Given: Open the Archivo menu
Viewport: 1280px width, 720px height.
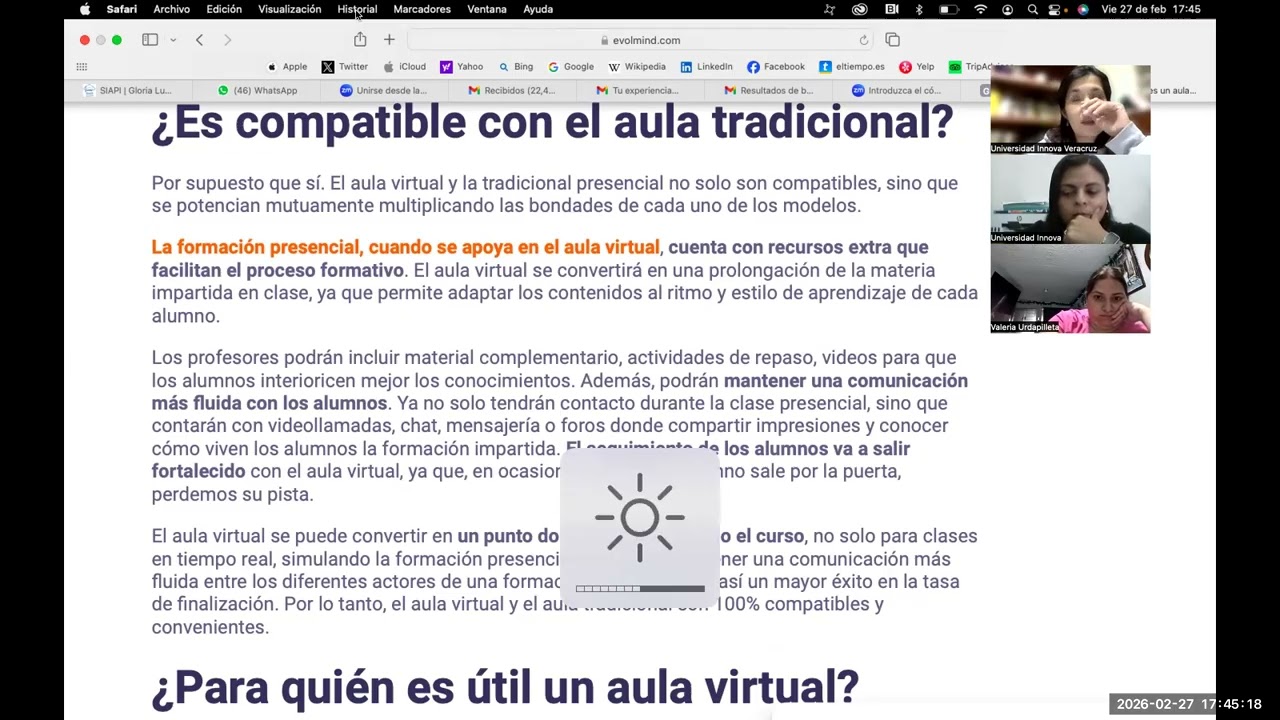Looking at the screenshot, I should coord(171,9).
